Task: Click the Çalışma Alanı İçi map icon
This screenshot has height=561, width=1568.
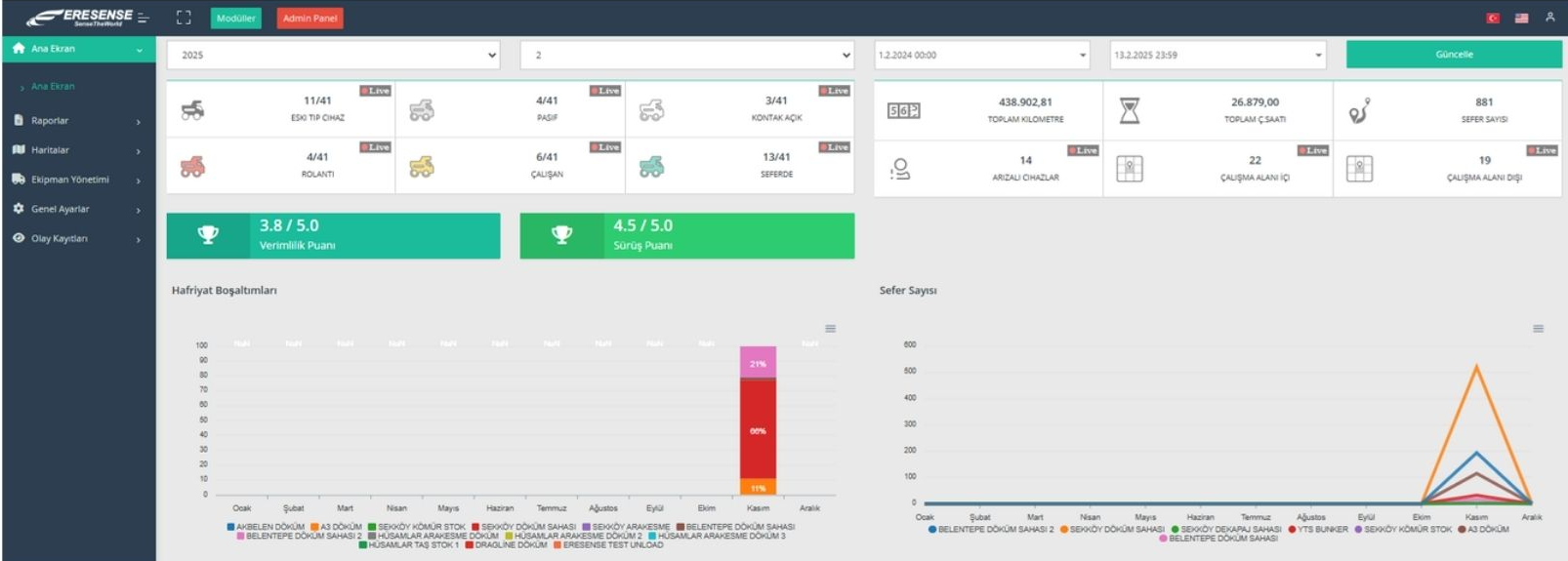Action: [1130, 169]
